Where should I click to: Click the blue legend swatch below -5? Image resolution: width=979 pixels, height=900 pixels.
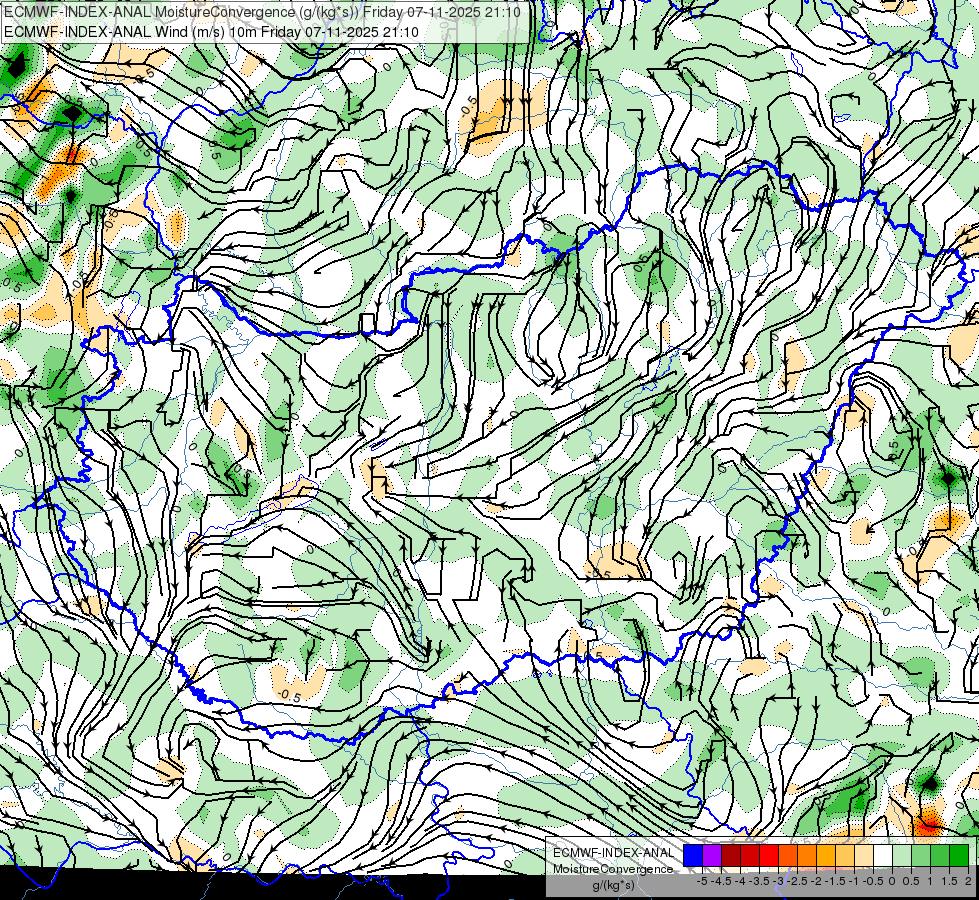pyautogui.click(x=693, y=856)
